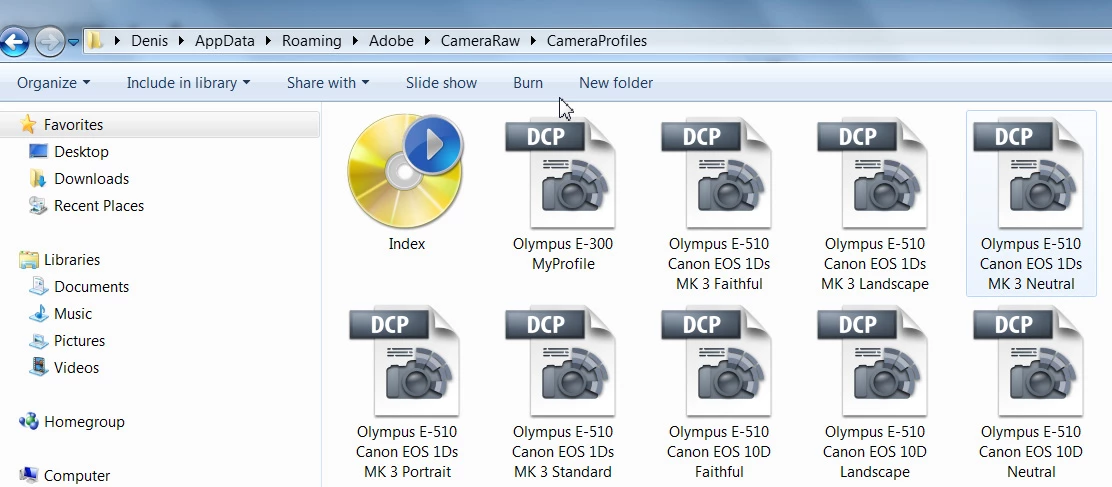Screen dimensions: 1112x487
Task: Select the EOS 10D Faithful DCP icon
Action: [x=716, y=362]
